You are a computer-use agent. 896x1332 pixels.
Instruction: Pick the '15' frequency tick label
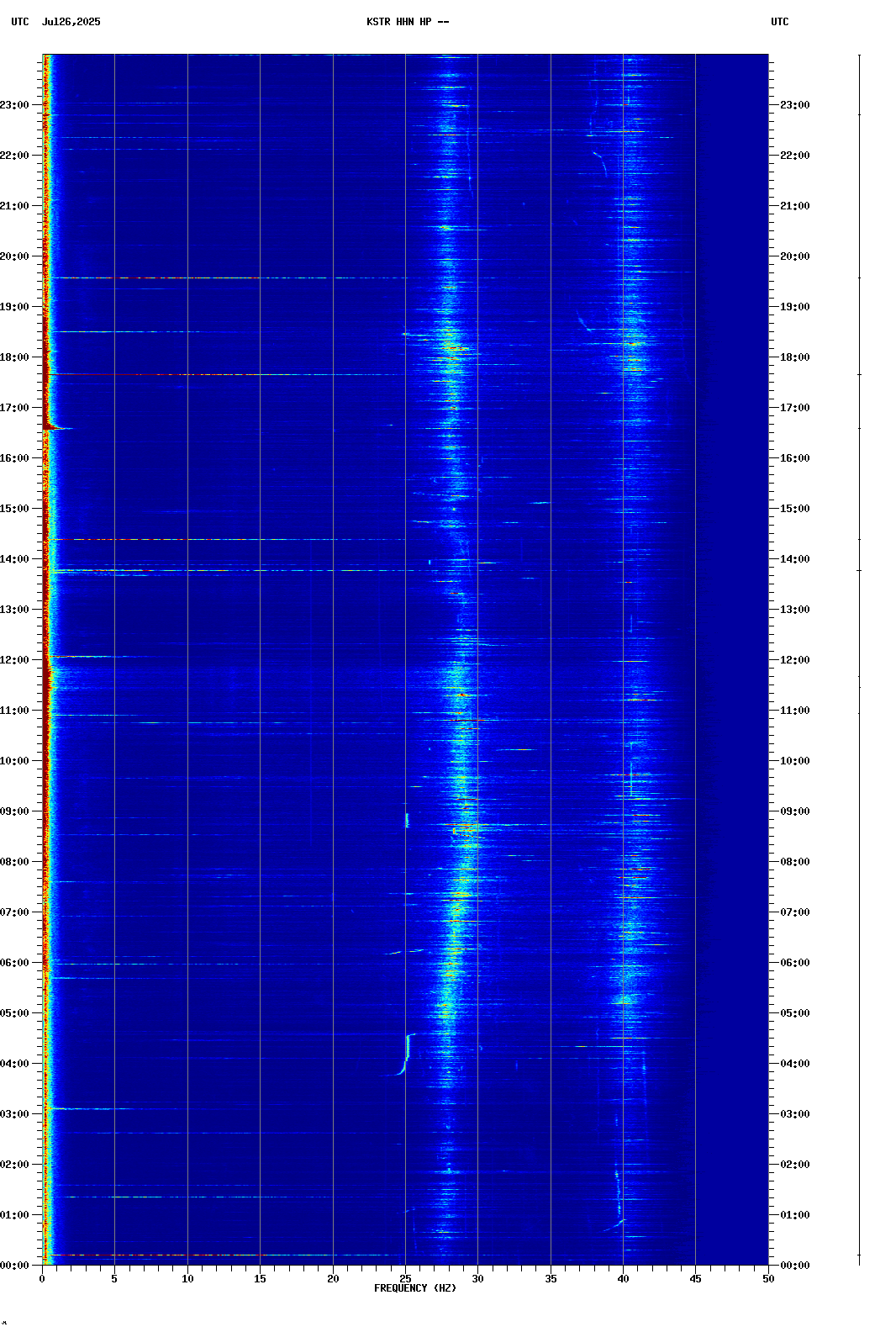click(260, 1279)
